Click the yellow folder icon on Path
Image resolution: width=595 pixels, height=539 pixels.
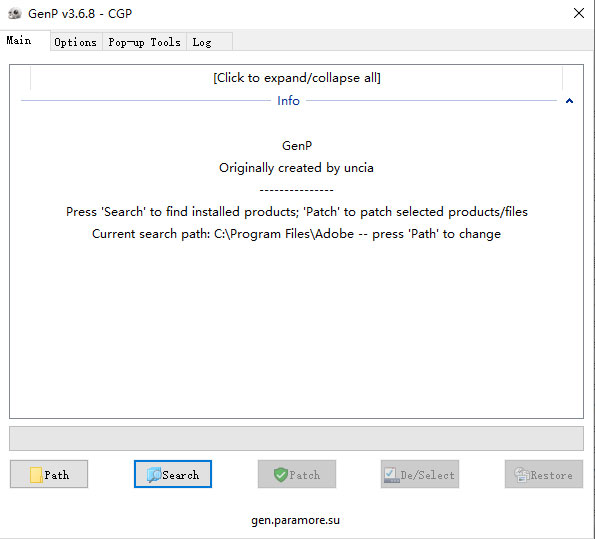tap(36, 475)
